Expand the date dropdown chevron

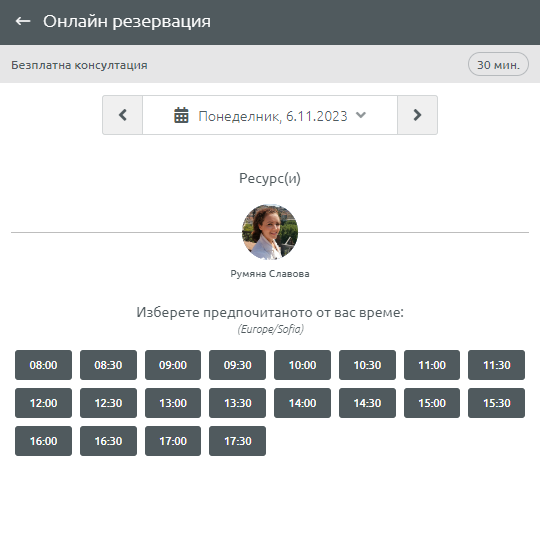click(x=361, y=115)
